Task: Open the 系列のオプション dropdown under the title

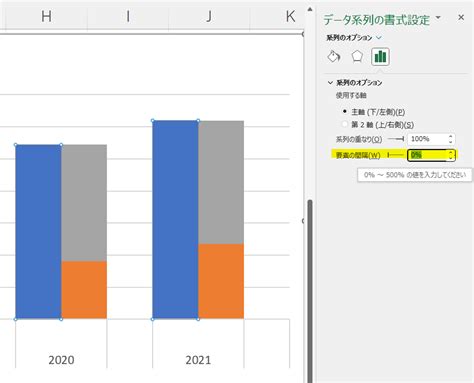Action: (x=379, y=38)
